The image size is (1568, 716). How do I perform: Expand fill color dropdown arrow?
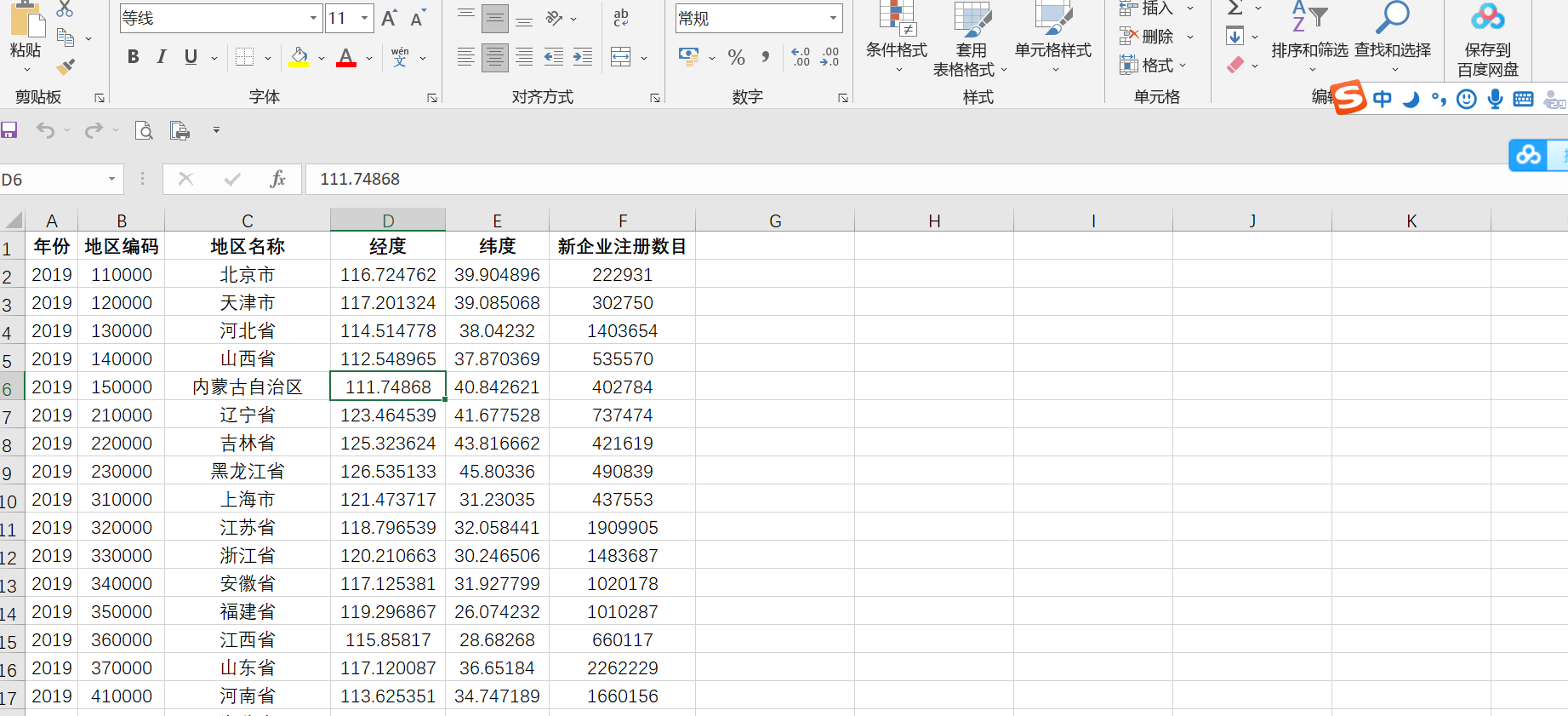pyautogui.click(x=322, y=58)
